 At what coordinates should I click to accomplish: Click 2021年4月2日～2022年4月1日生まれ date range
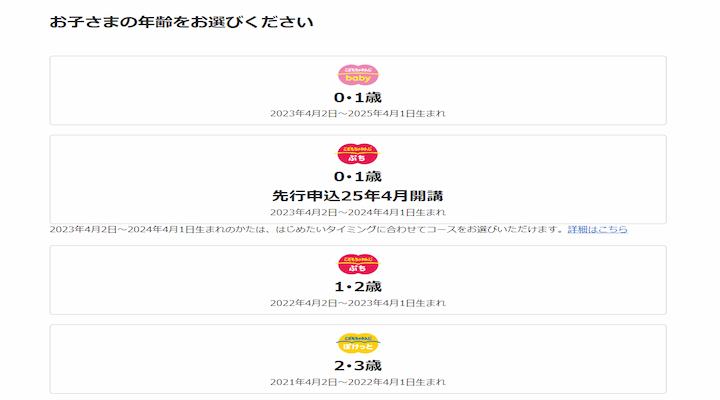(358, 381)
